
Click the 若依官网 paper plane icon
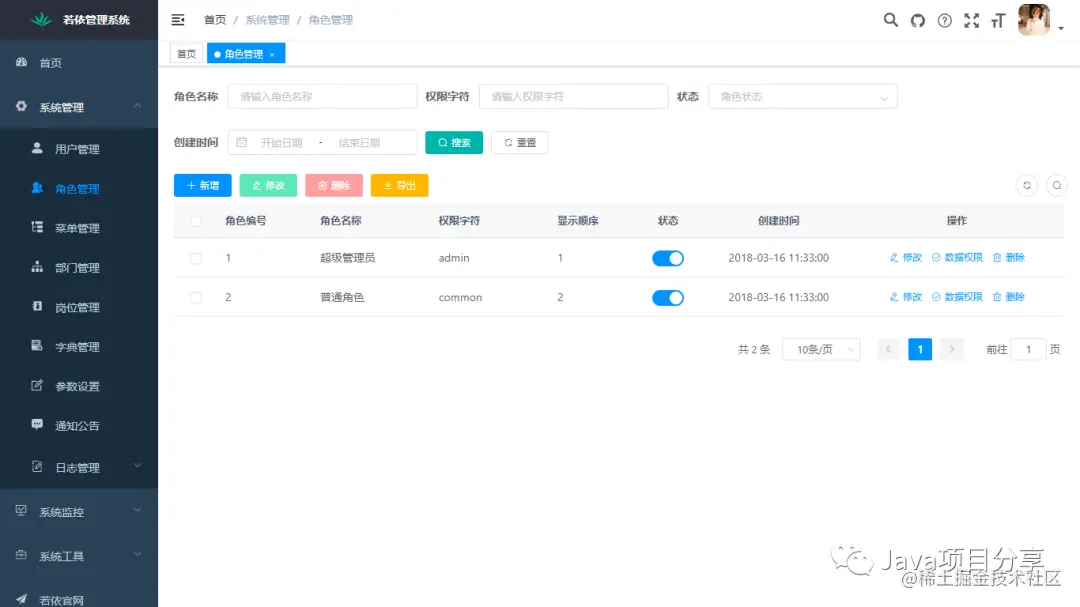[x=21, y=599]
